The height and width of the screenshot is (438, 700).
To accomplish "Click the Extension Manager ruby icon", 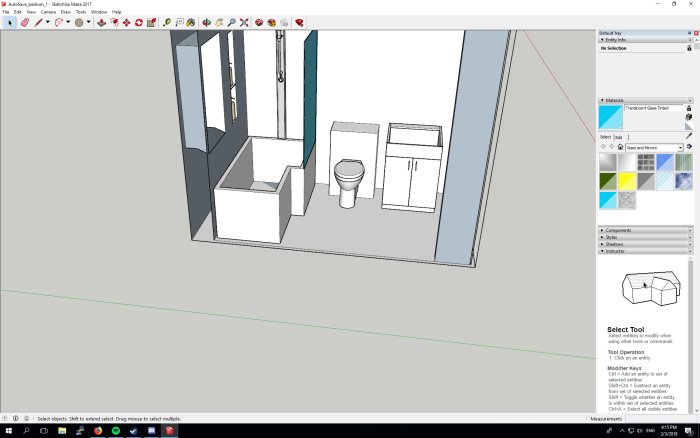I will (x=300, y=22).
